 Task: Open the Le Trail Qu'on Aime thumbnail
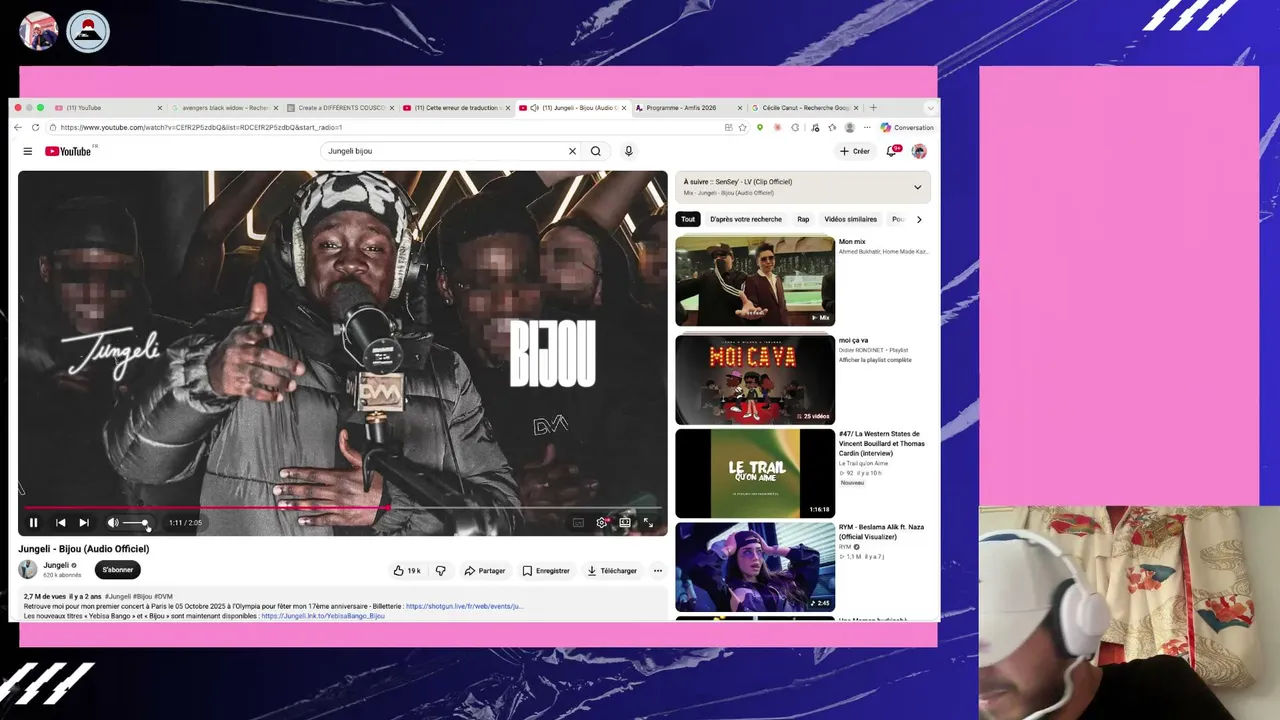[755, 474]
